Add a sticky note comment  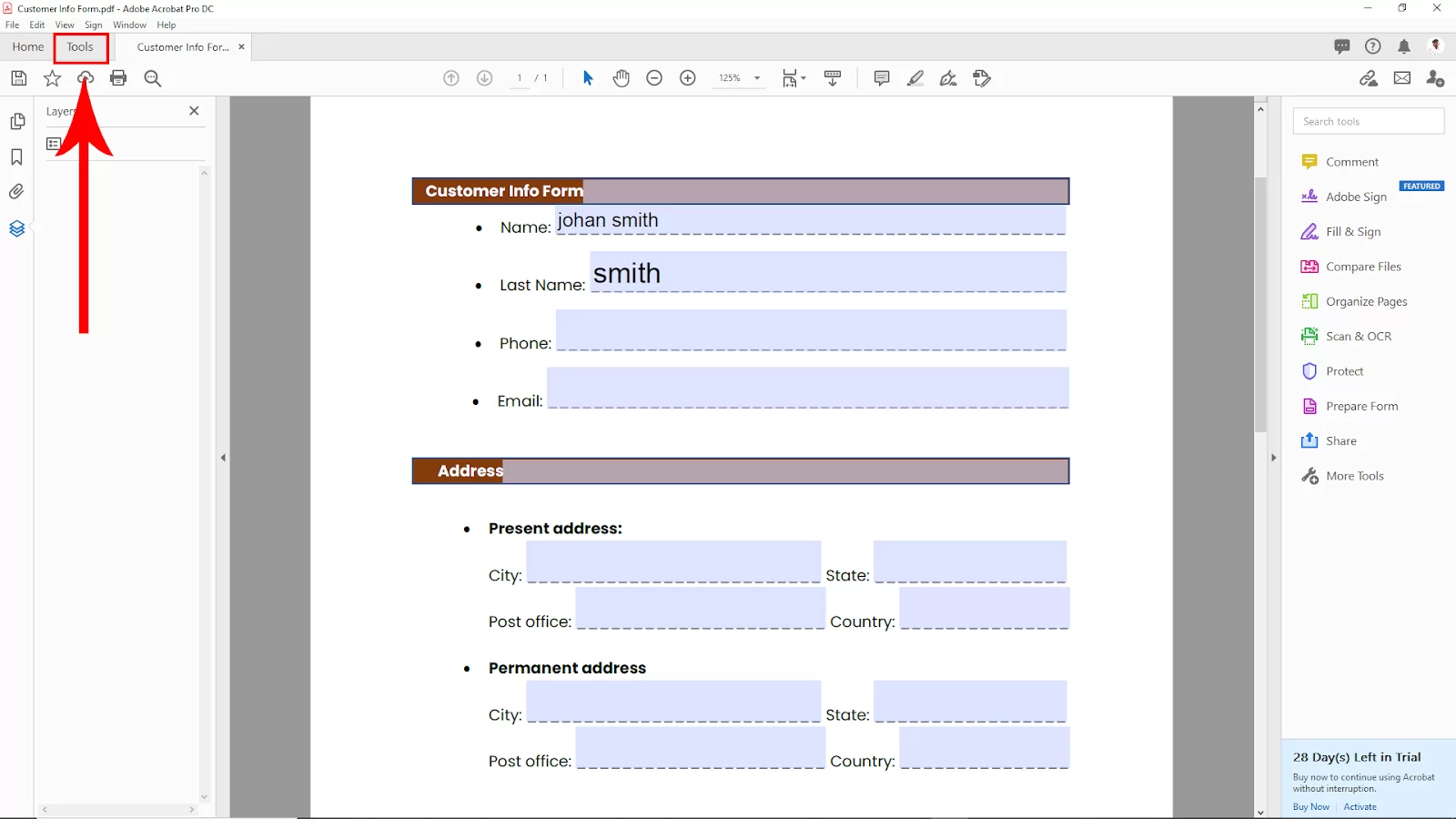tap(881, 78)
